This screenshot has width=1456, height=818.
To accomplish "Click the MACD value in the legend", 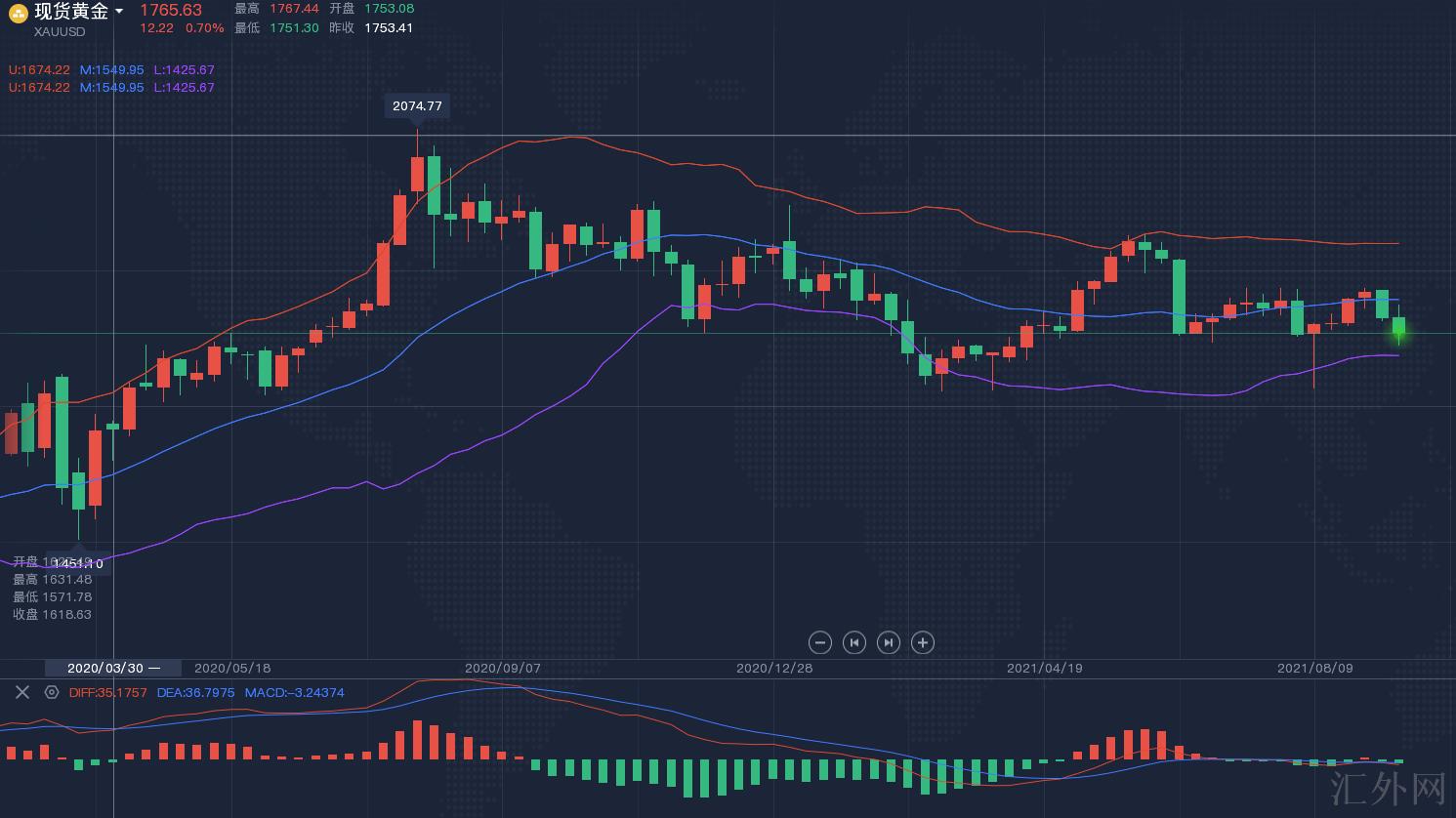I will point(294,692).
